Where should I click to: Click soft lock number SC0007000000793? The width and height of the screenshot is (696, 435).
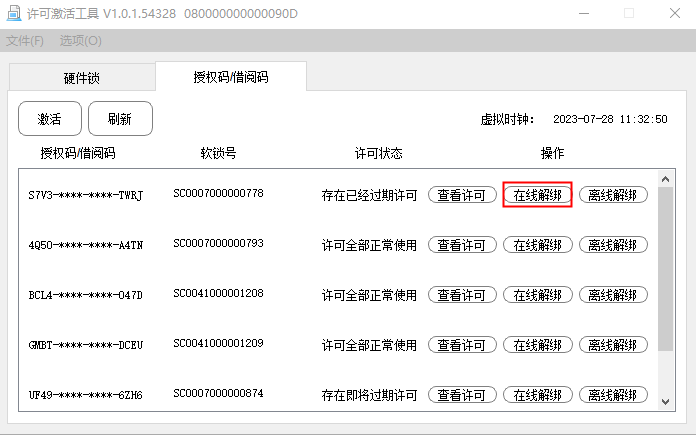coord(218,243)
